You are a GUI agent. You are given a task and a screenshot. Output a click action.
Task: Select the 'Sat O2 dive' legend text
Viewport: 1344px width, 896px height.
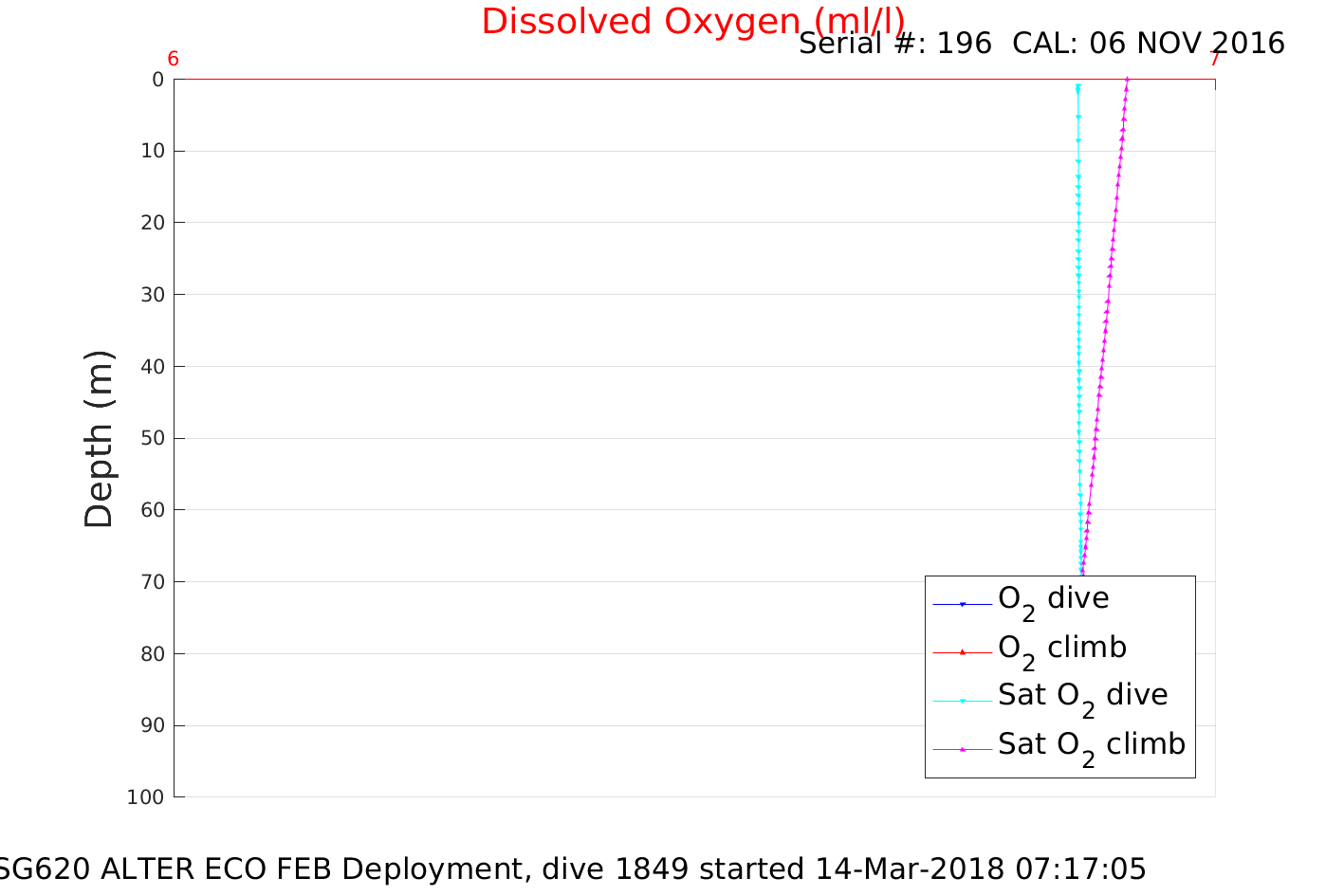[x=1082, y=696]
